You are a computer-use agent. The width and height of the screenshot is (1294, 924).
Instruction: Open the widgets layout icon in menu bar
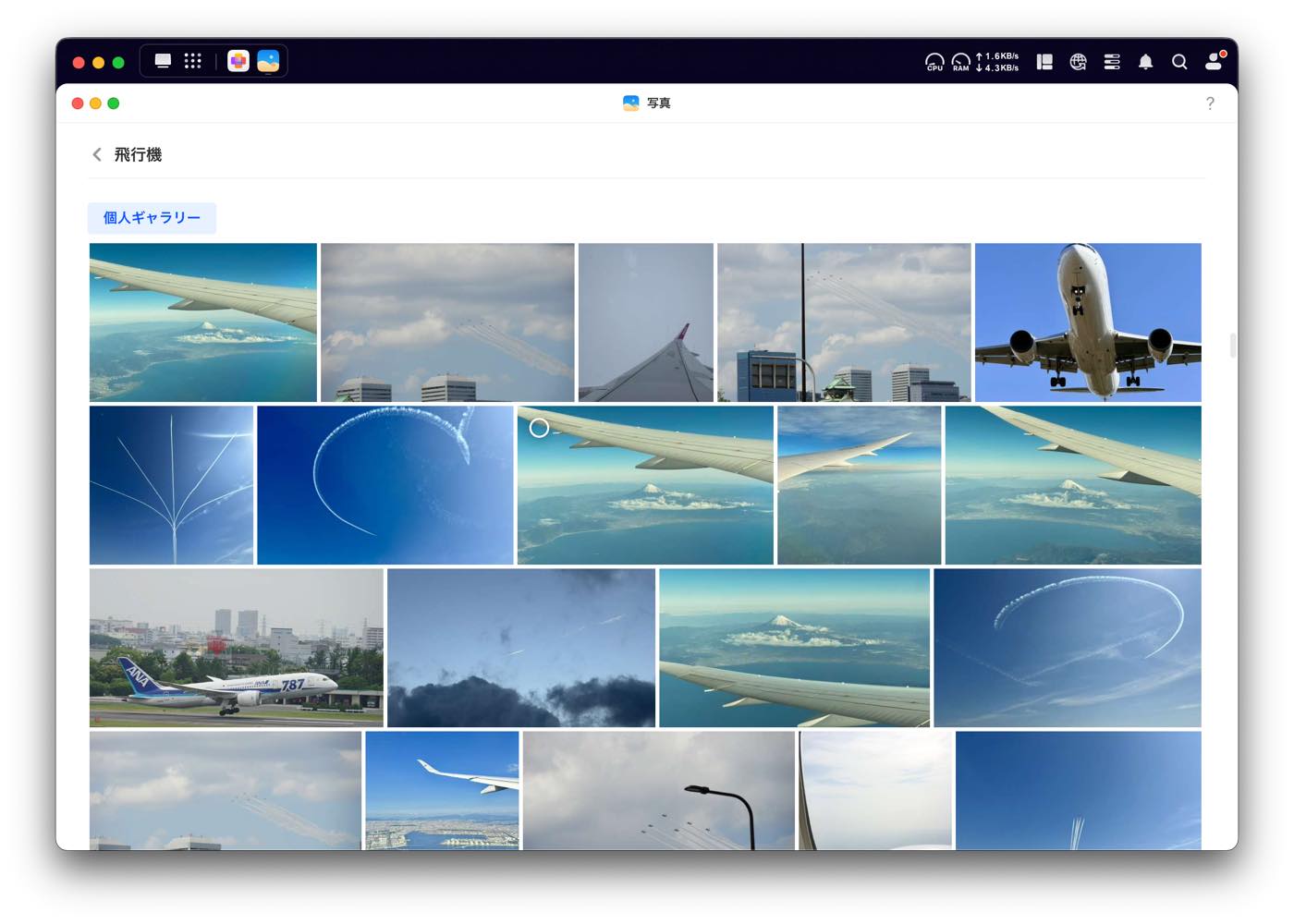coord(1044,61)
